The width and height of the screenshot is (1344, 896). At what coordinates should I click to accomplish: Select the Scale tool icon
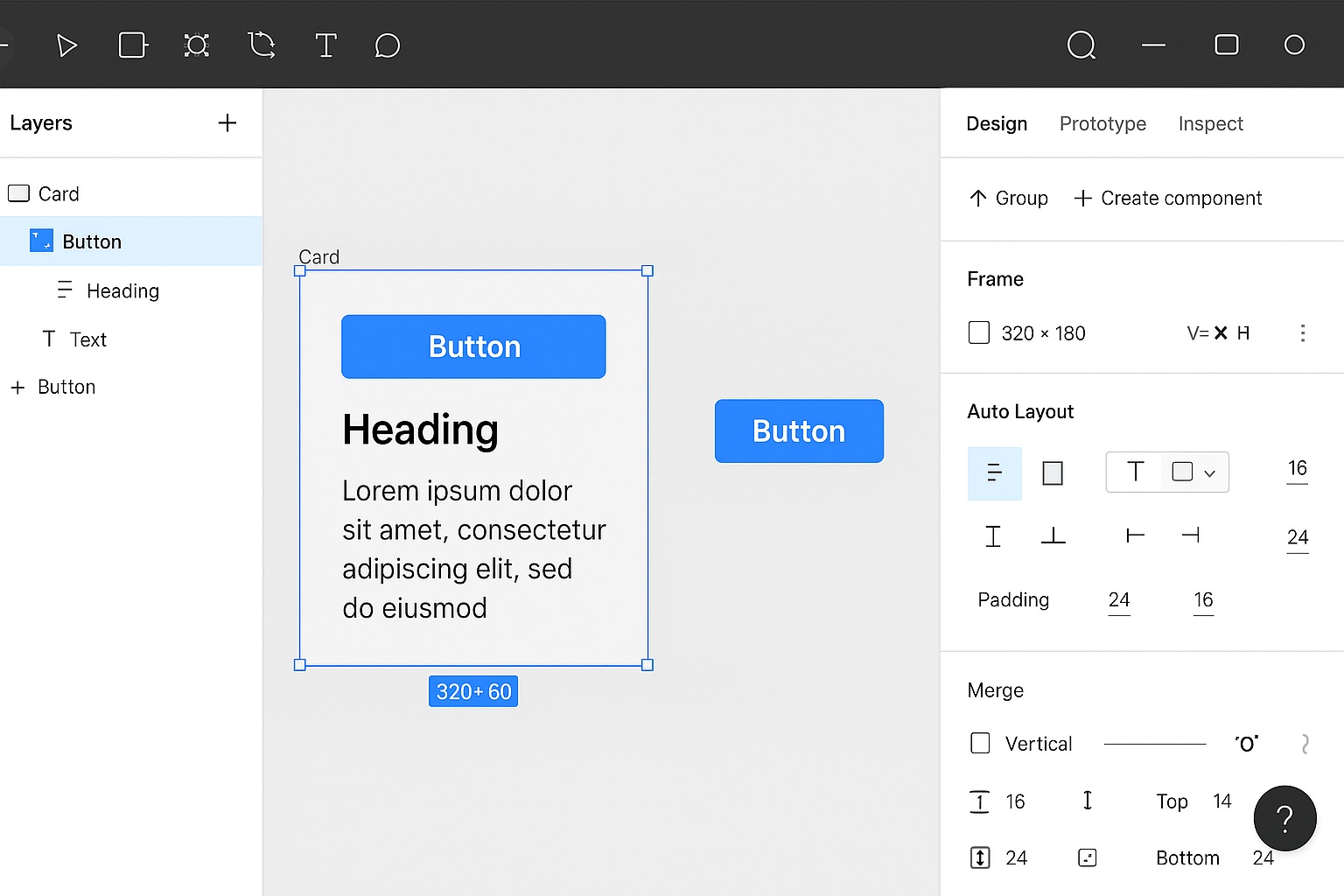pyautogui.click(x=196, y=45)
